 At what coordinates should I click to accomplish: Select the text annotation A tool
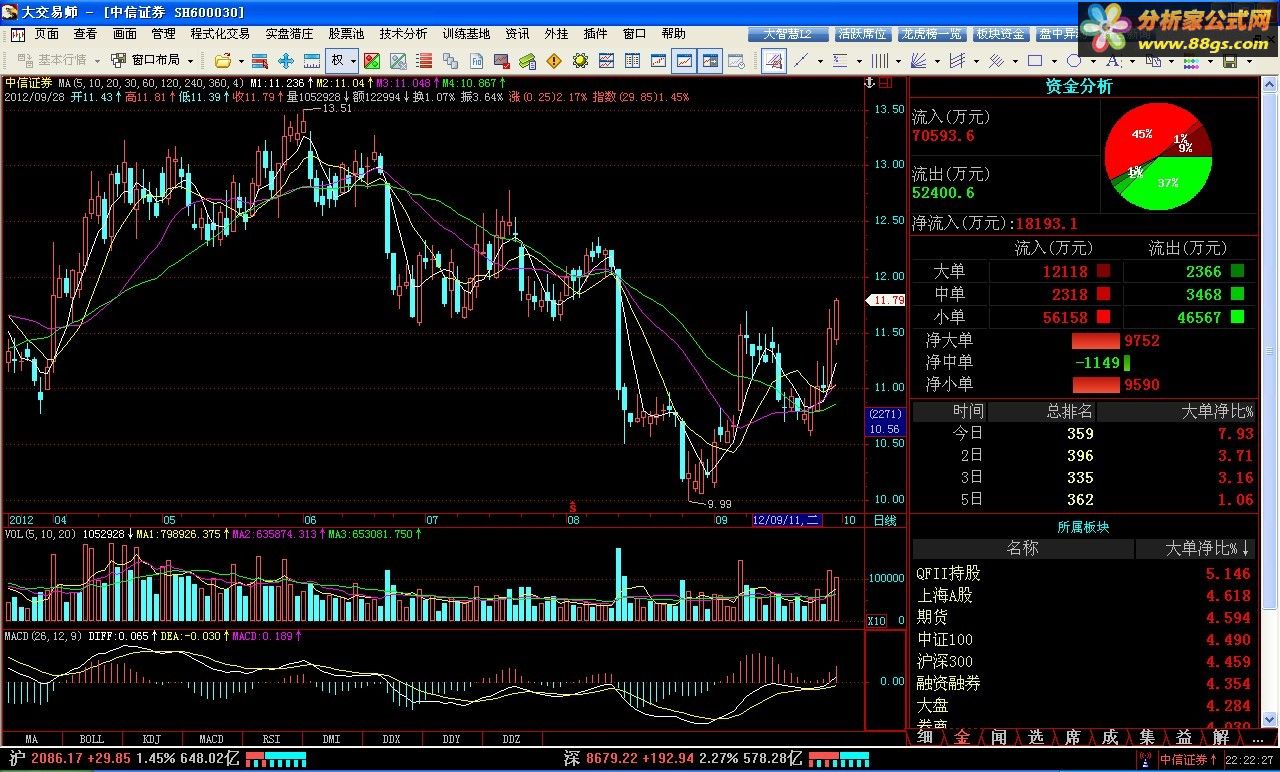click(x=1112, y=61)
